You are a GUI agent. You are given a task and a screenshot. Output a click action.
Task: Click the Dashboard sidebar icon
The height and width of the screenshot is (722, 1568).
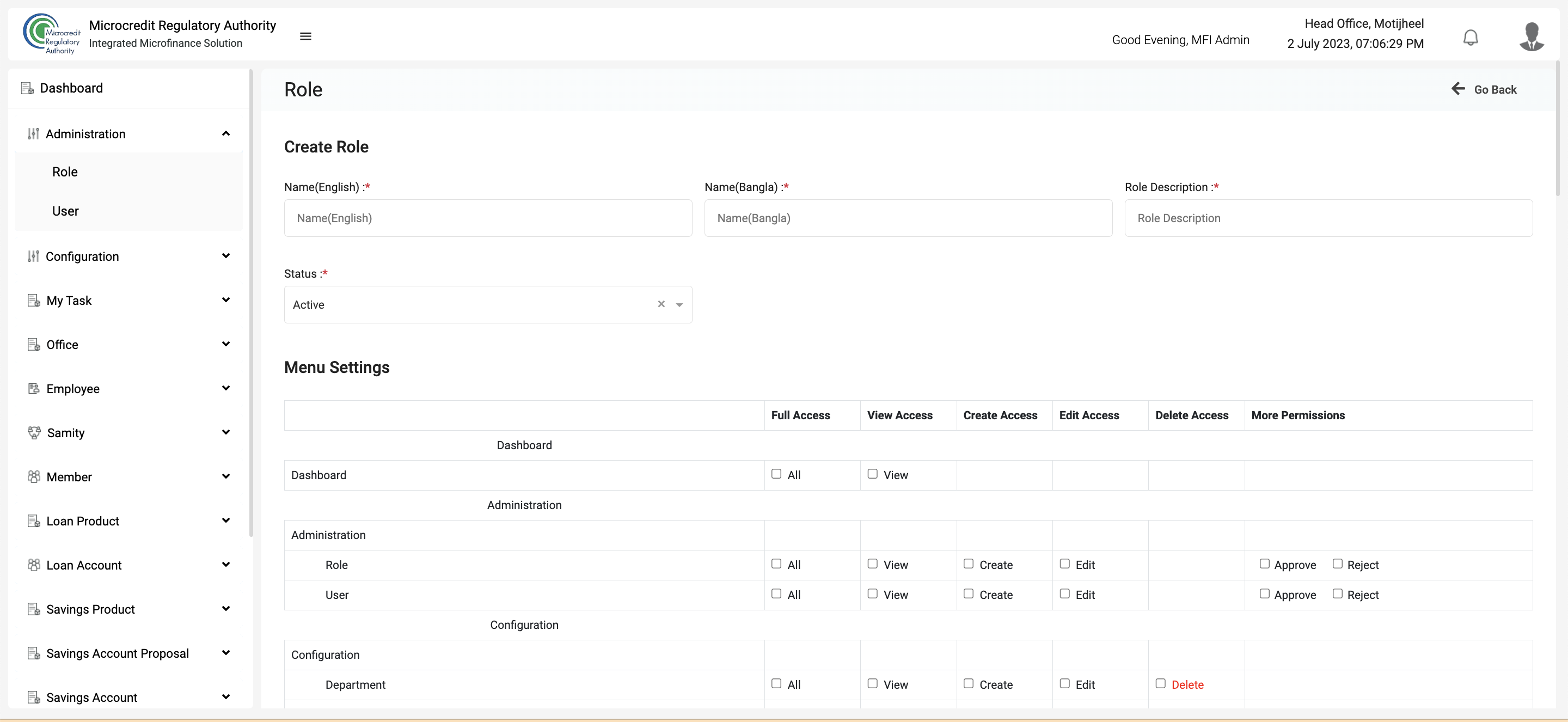point(27,88)
